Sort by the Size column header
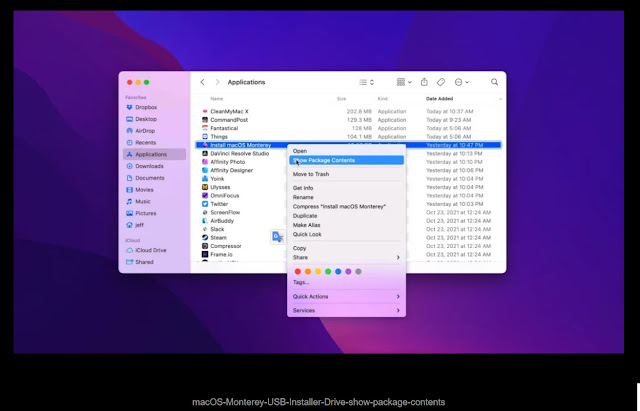Viewport: 640px width, 411px height. coord(342,99)
